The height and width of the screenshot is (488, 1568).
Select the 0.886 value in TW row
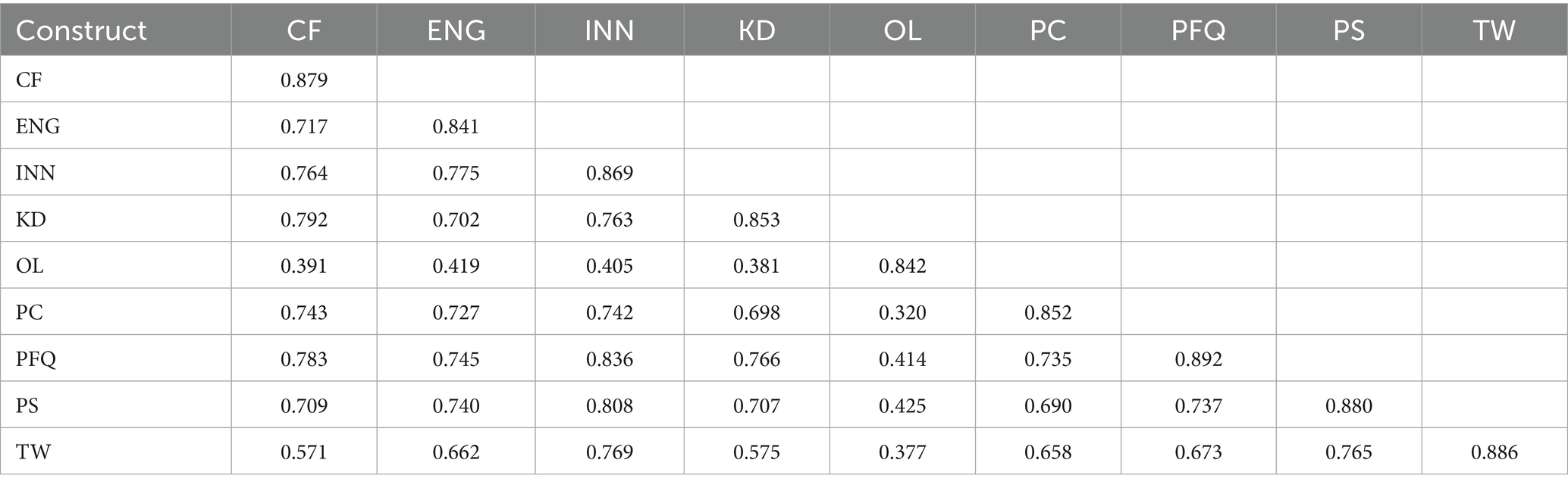1494,452
